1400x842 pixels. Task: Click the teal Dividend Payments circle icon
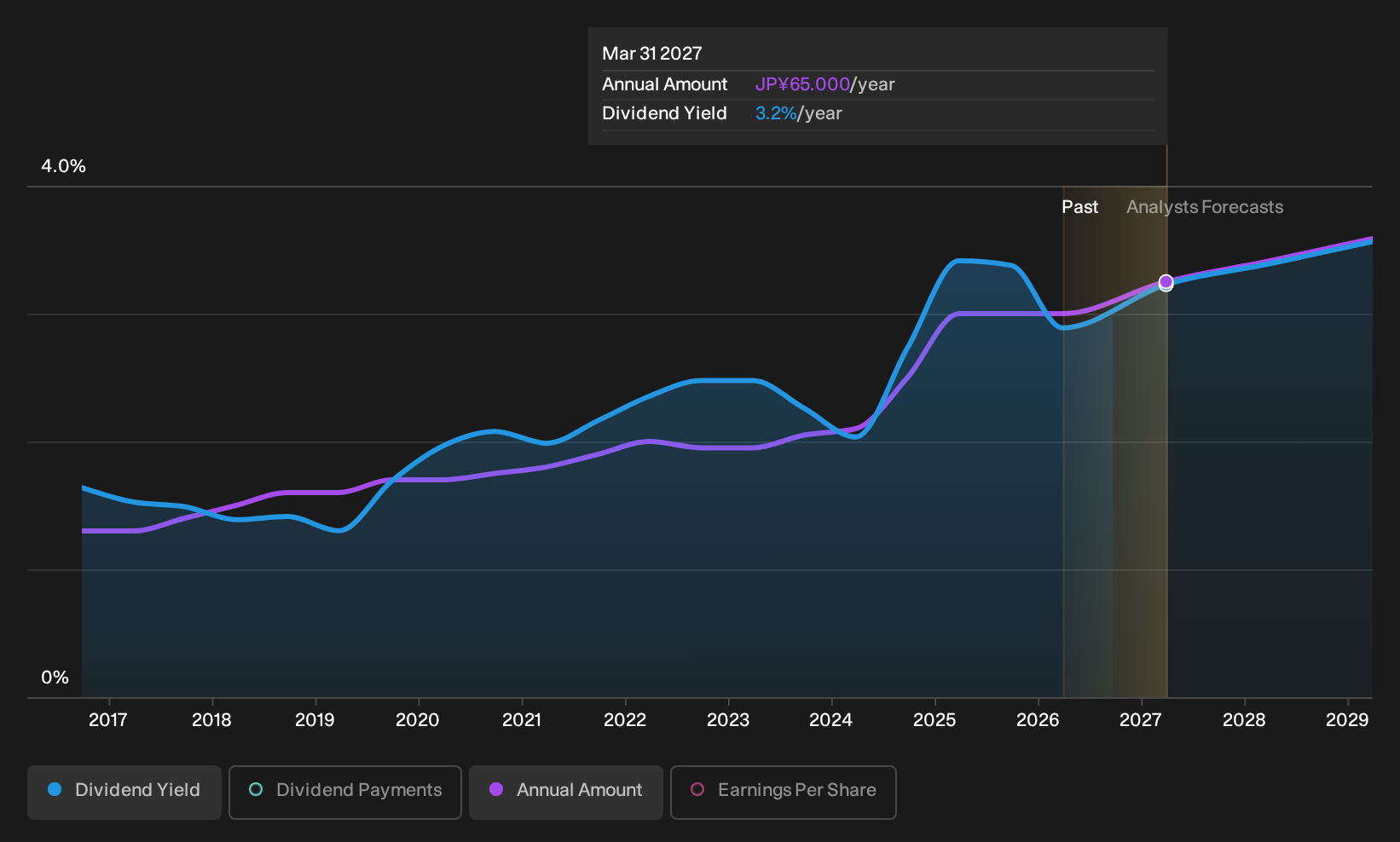tap(256, 789)
